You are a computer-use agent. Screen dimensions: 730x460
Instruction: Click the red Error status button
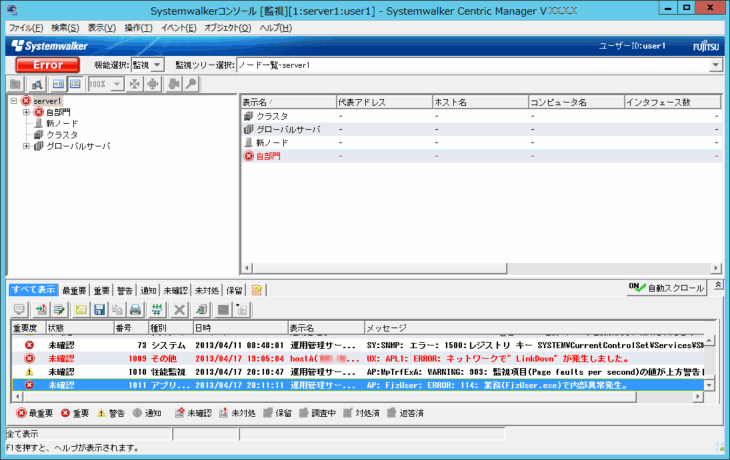[47, 65]
